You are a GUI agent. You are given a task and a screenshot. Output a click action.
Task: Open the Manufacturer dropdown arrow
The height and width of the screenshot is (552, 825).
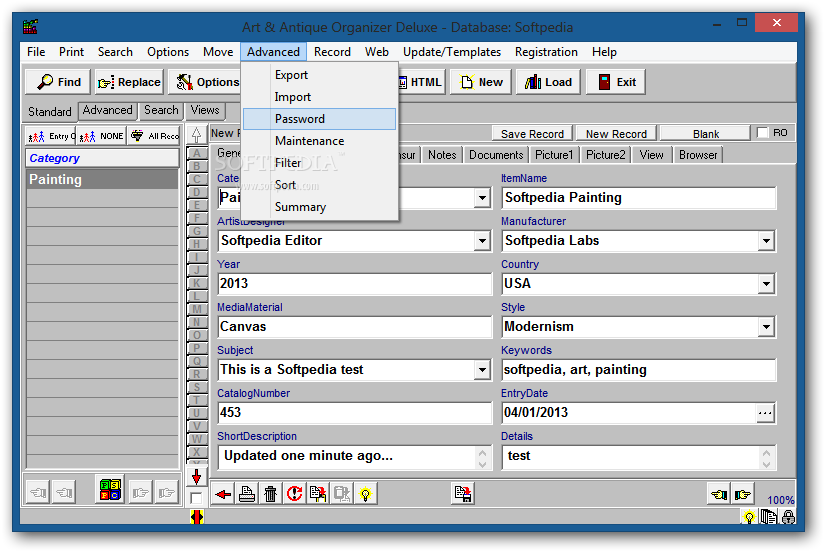coord(766,242)
